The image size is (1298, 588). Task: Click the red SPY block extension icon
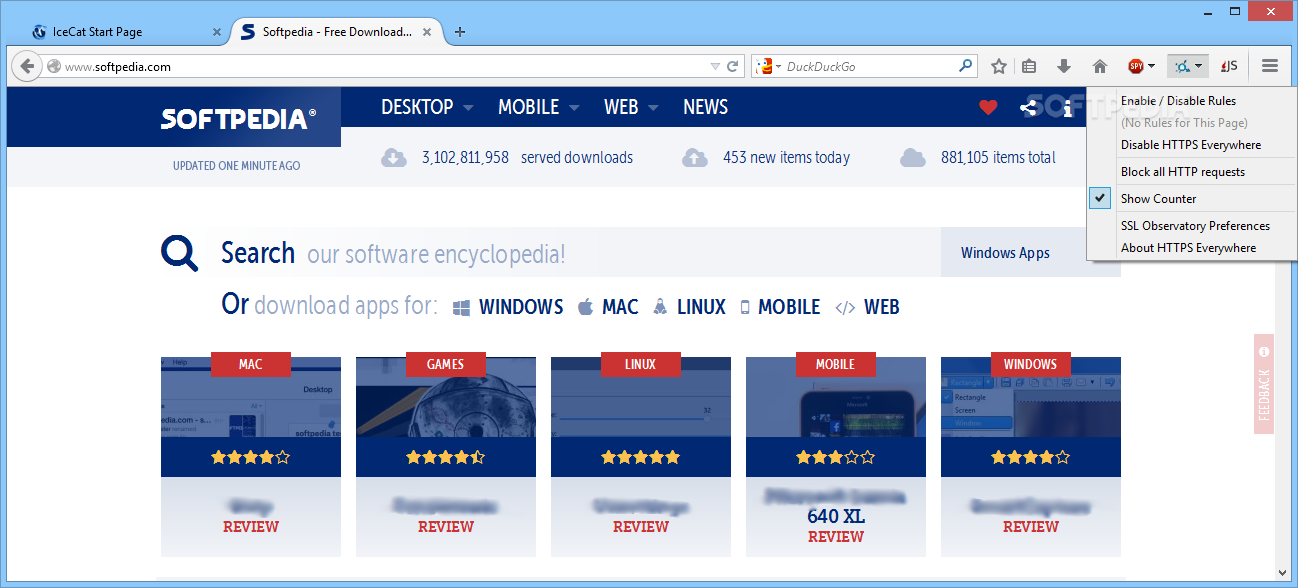point(1136,67)
